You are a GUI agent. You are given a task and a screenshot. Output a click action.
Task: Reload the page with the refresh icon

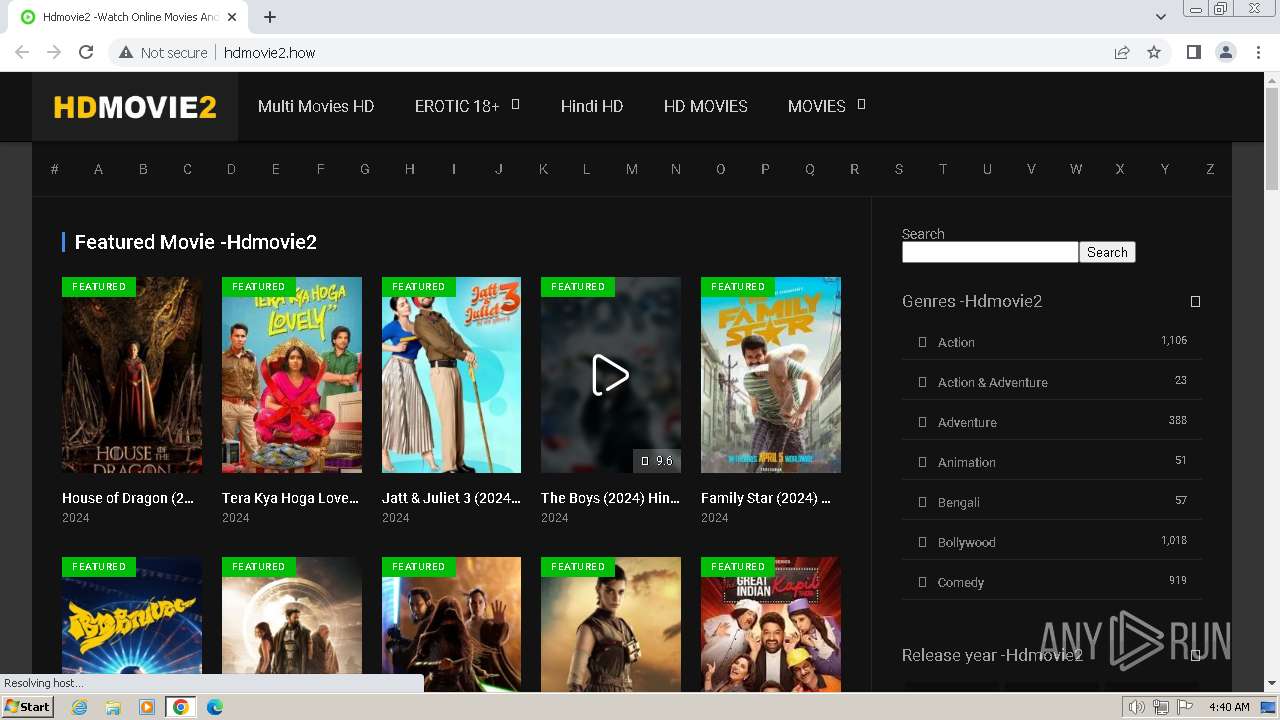click(x=86, y=52)
